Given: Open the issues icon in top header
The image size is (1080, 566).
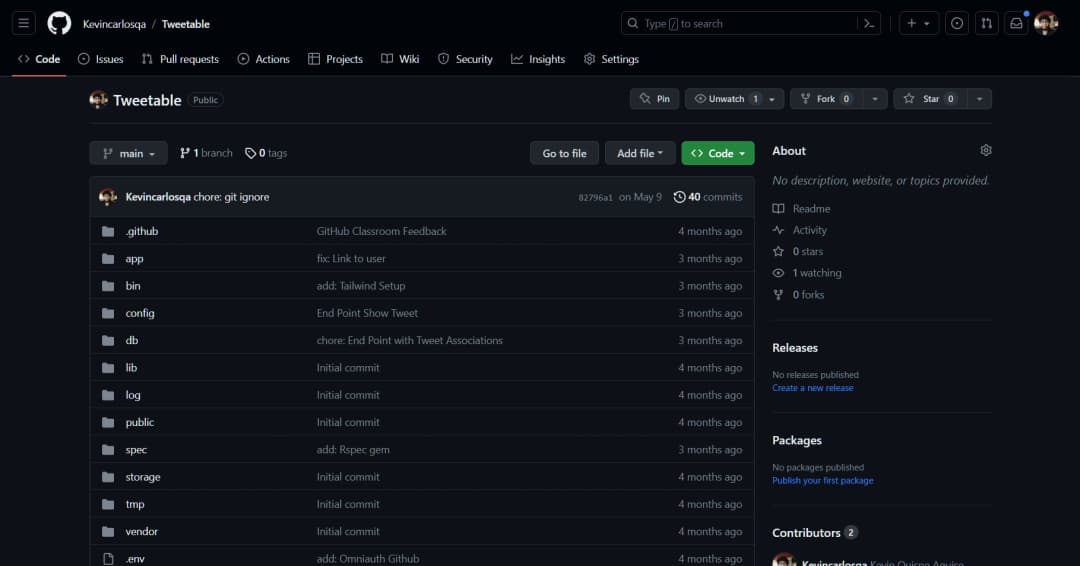Looking at the screenshot, I should (x=957, y=23).
